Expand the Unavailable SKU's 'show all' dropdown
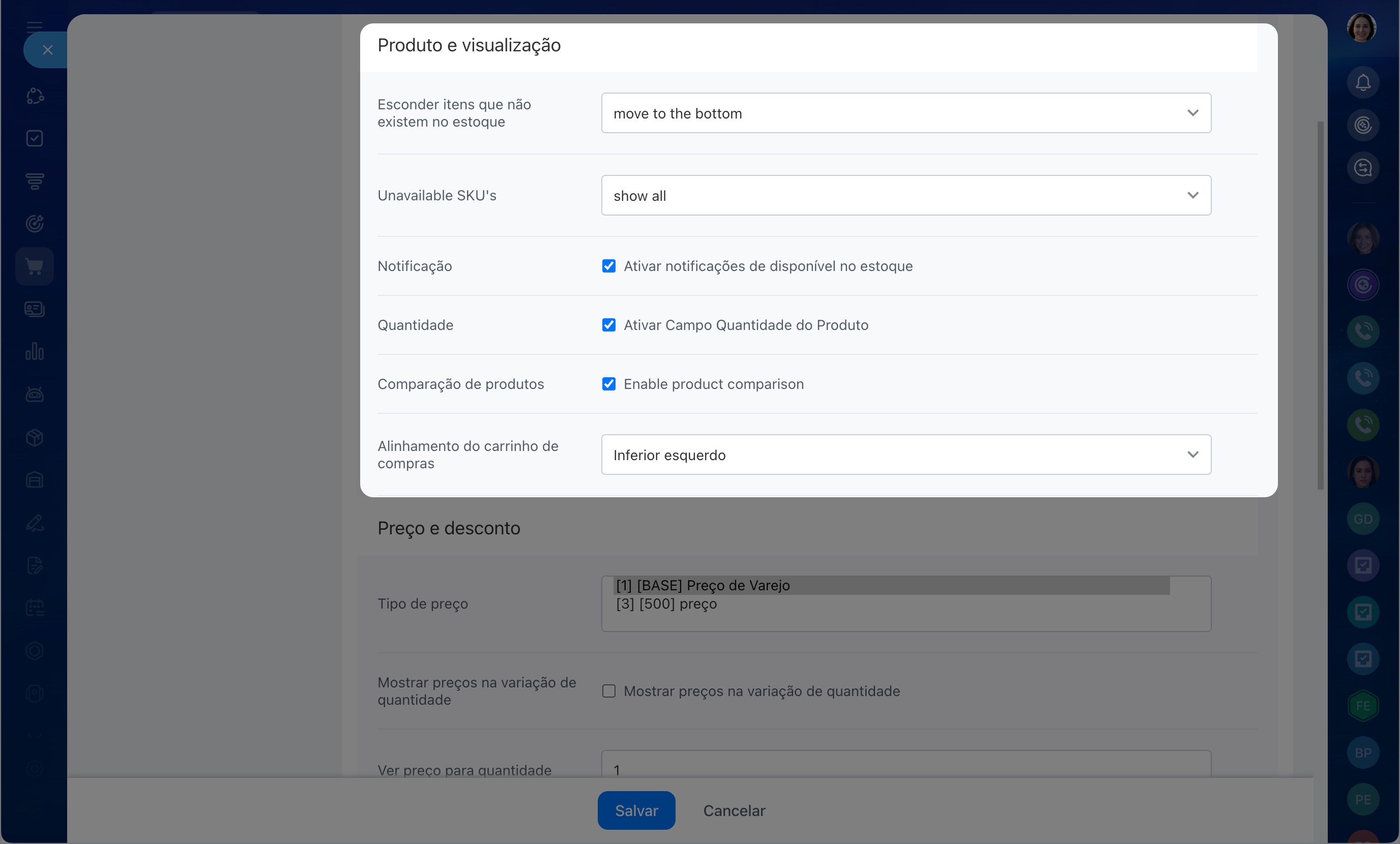 pyautogui.click(x=906, y=196)
